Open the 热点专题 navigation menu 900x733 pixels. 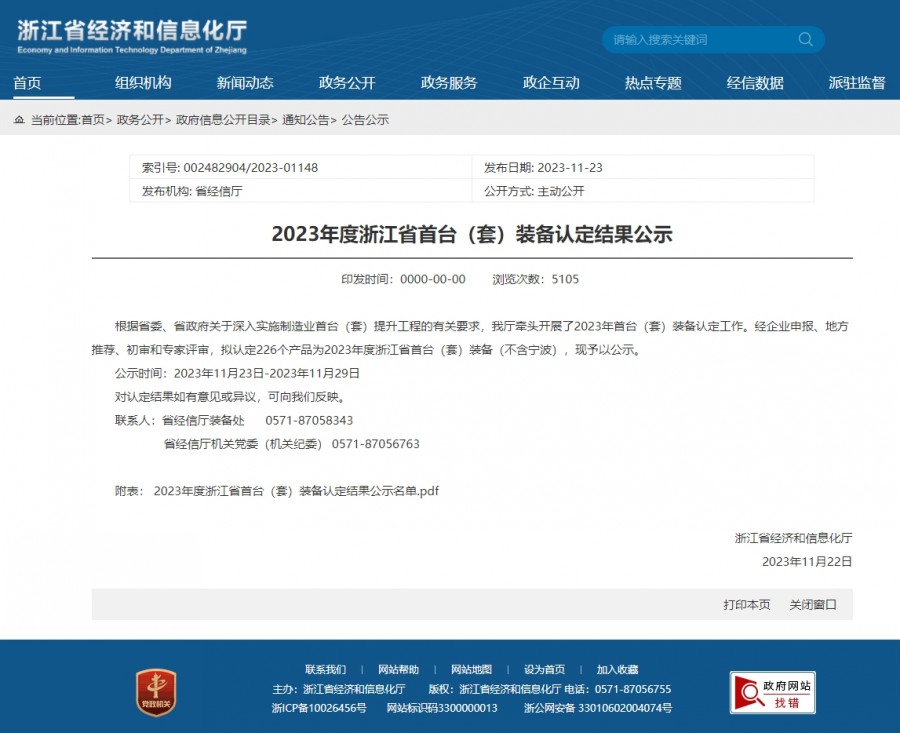click(x=653, y=83)
